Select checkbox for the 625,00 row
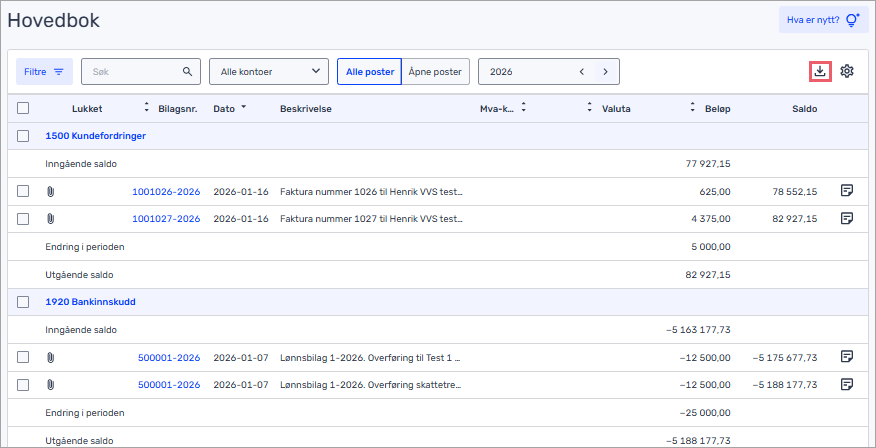 coord(23,191)
